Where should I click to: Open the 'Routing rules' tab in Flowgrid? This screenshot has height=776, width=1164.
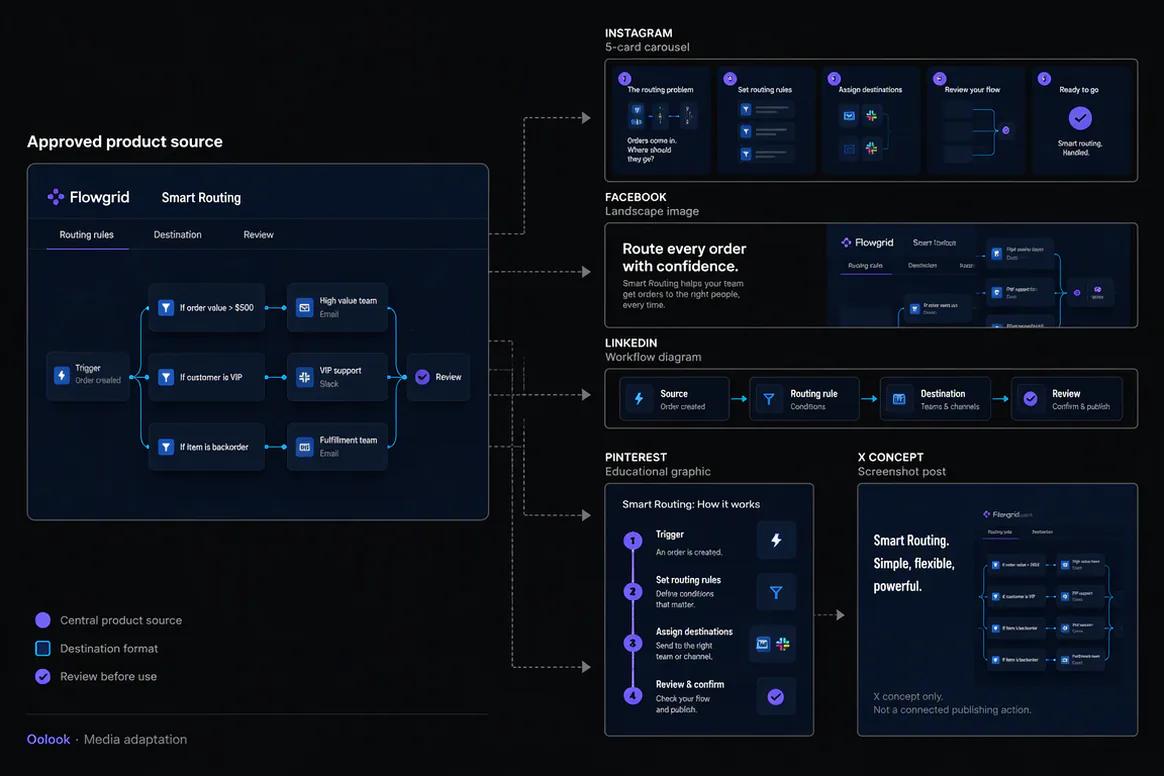87,235
